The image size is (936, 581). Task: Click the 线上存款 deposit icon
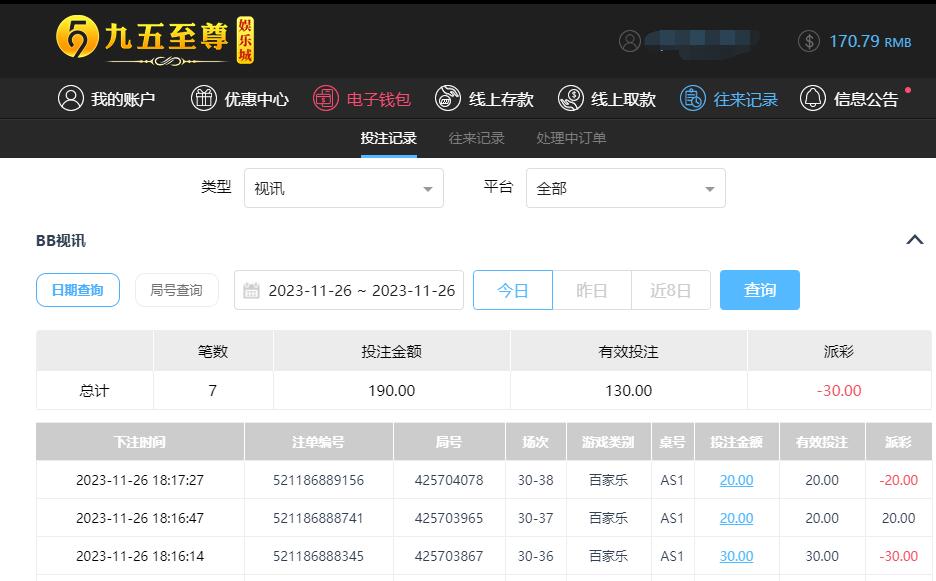[448, 98]
